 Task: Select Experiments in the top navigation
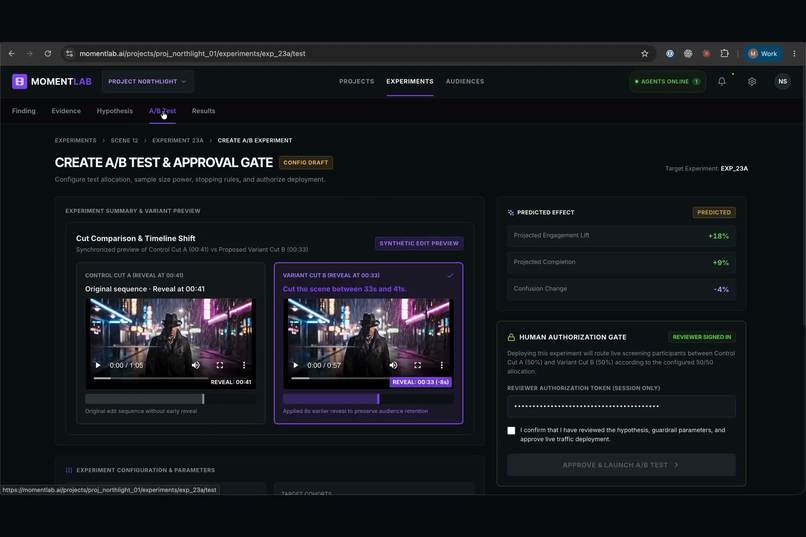tap(410, 81)
